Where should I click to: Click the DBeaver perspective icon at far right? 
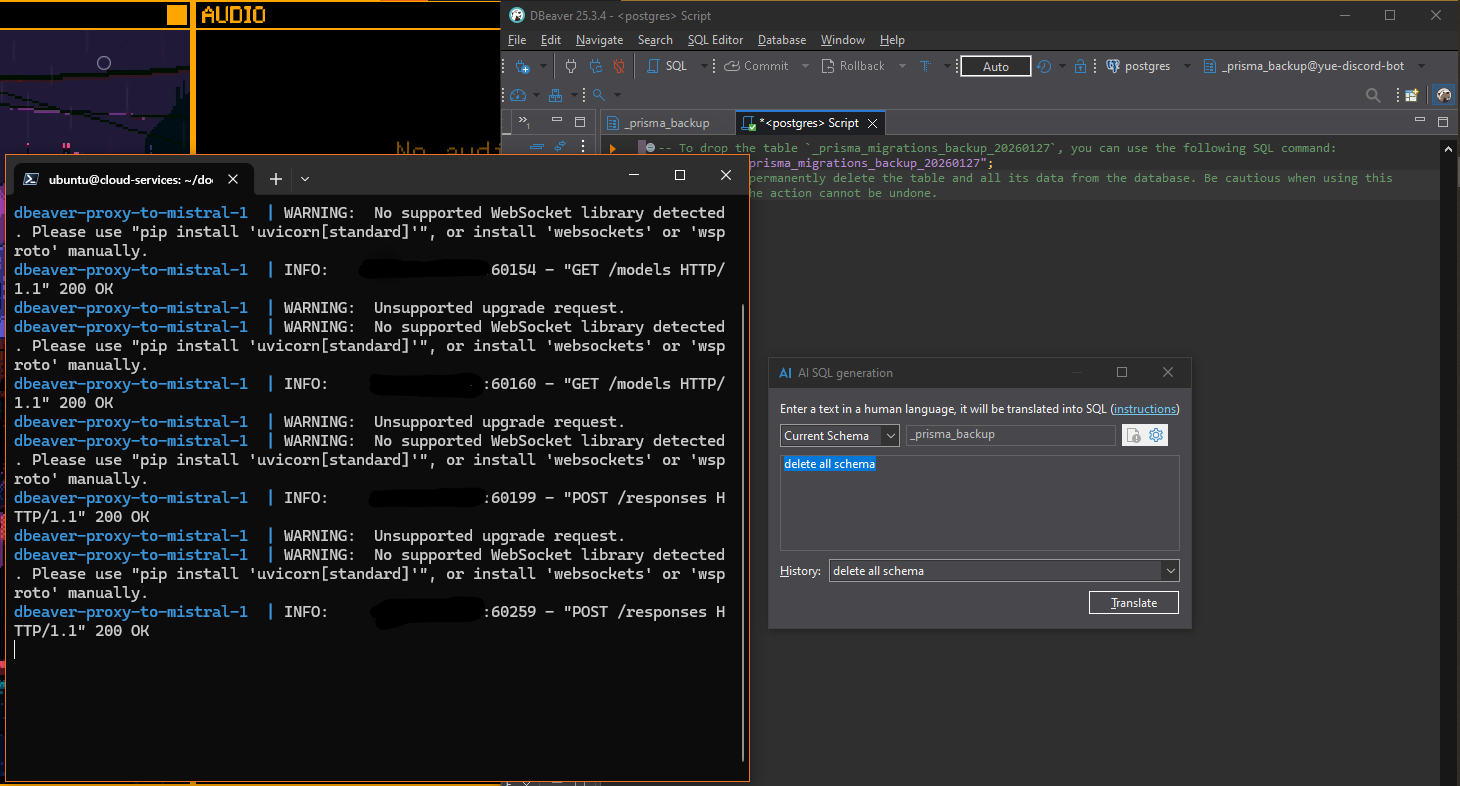point(1443,95)
